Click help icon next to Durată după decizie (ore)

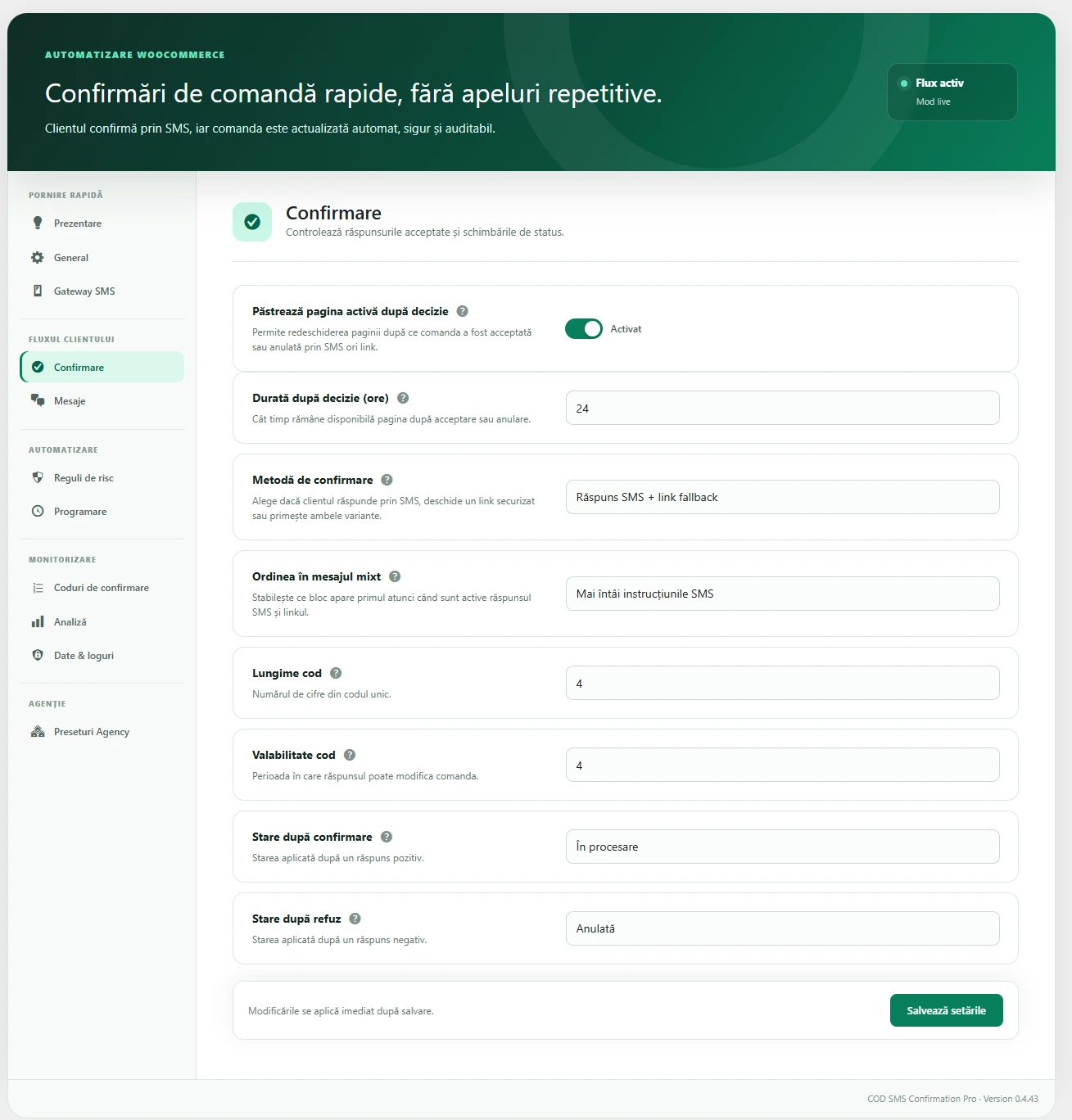(403, 398)
